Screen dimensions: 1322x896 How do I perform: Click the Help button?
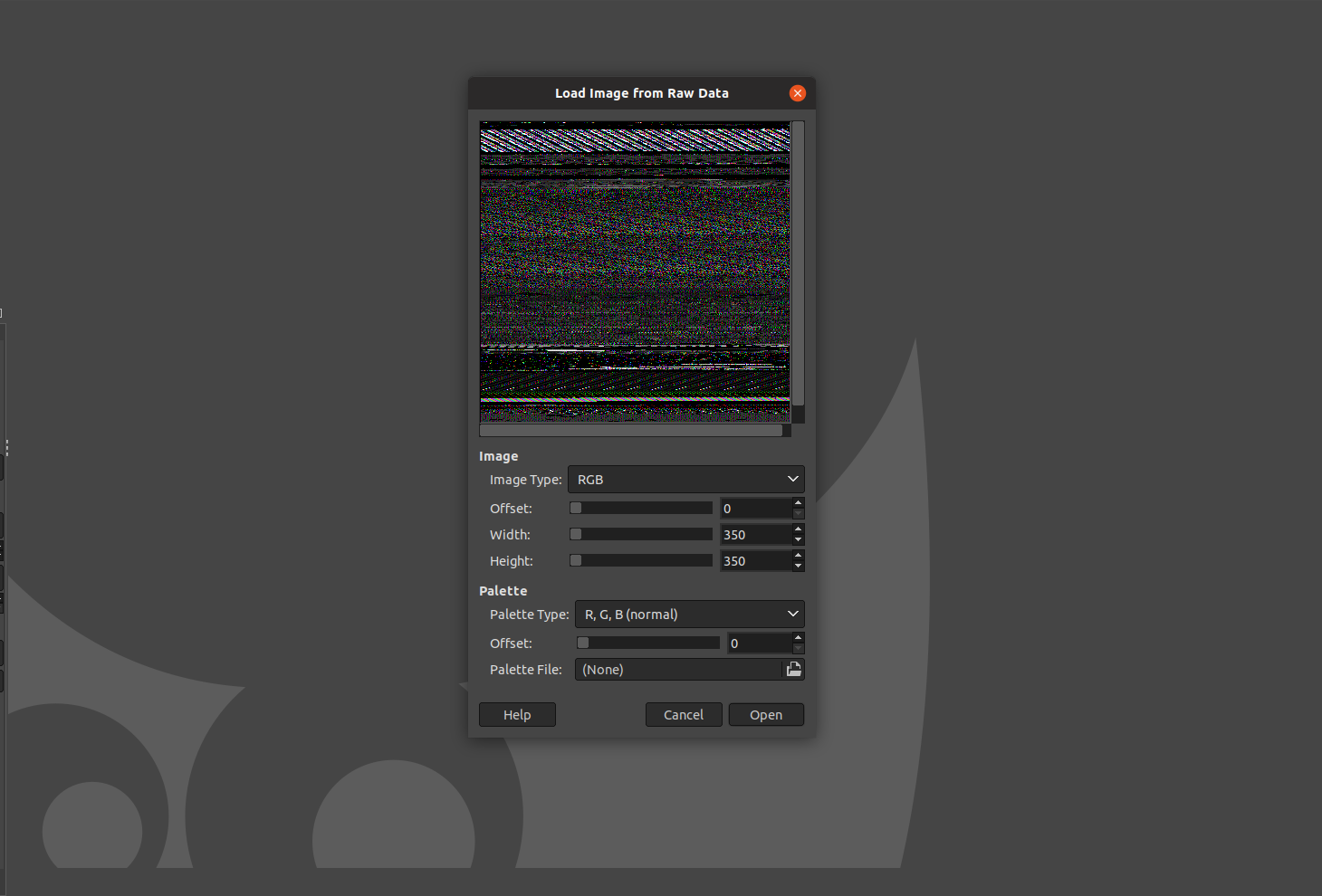(x=517, y=715)
